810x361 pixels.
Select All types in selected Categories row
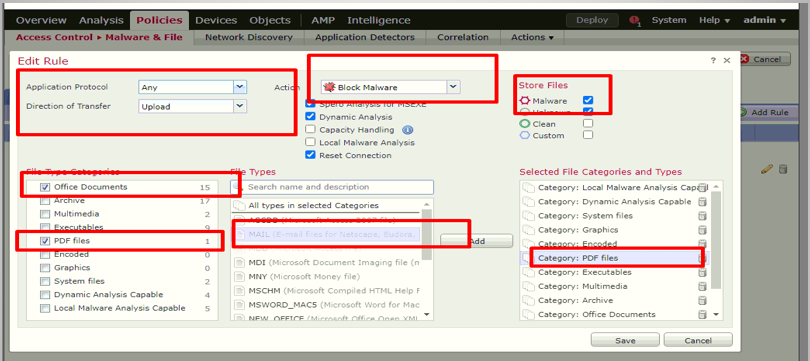[x=326, y=205]
